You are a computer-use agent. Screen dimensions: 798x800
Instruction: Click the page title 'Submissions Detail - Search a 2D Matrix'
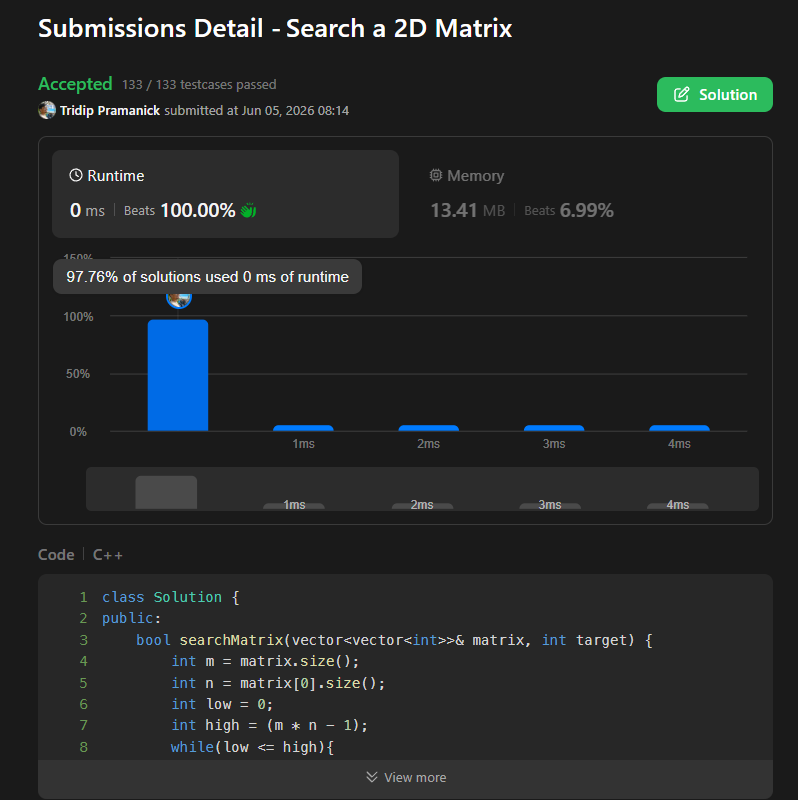click(x=275, y=28)
